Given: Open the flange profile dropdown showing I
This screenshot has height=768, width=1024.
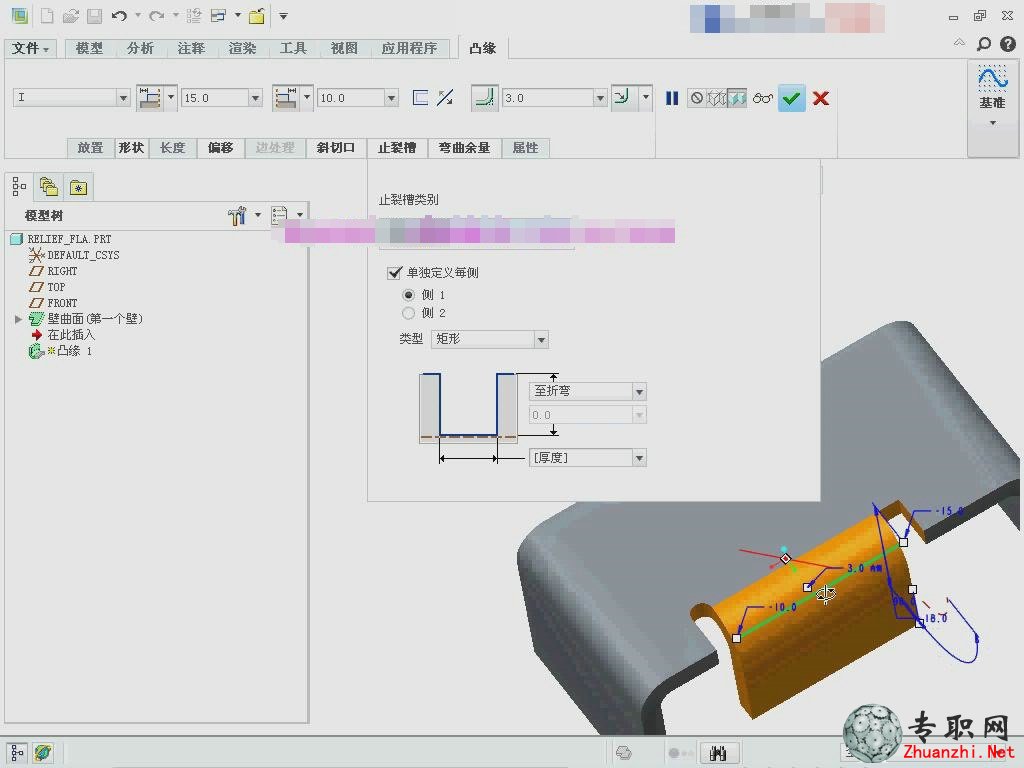Looking at the screenshot, I should 123,98.
